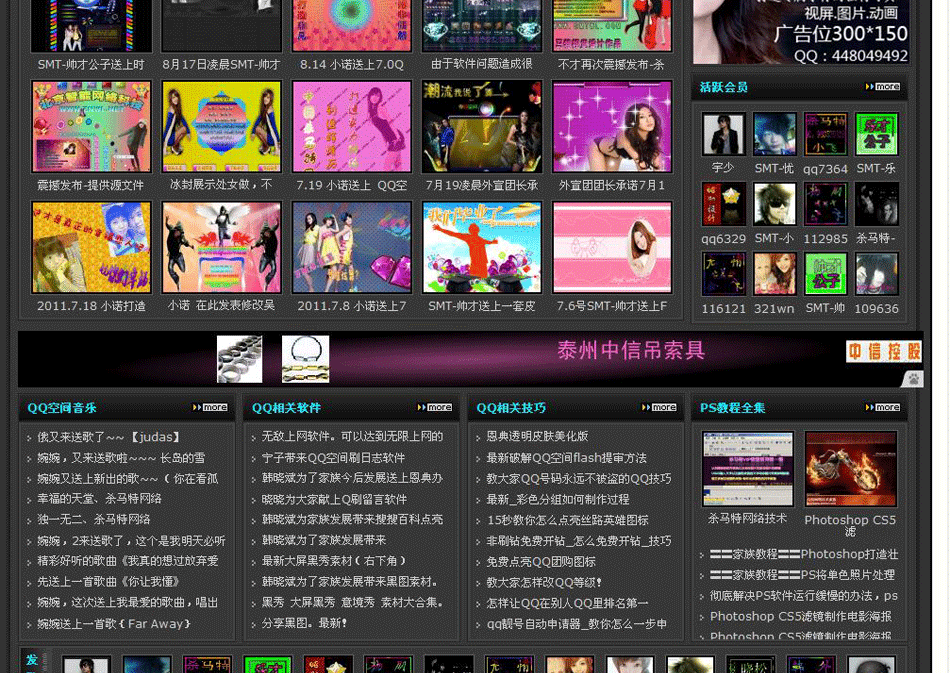The height and width of the screenshot is (673, 950).
Task: Open link 教大家怎样改QQ等级!
Action: tap(544, 582)
